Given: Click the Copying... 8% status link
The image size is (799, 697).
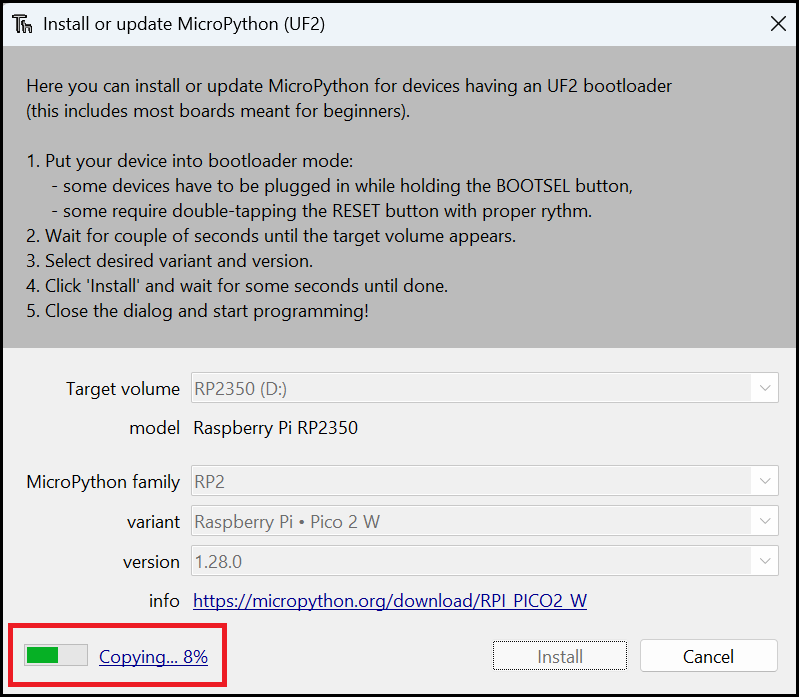Looking at the screenshot, I should (153, 657).
